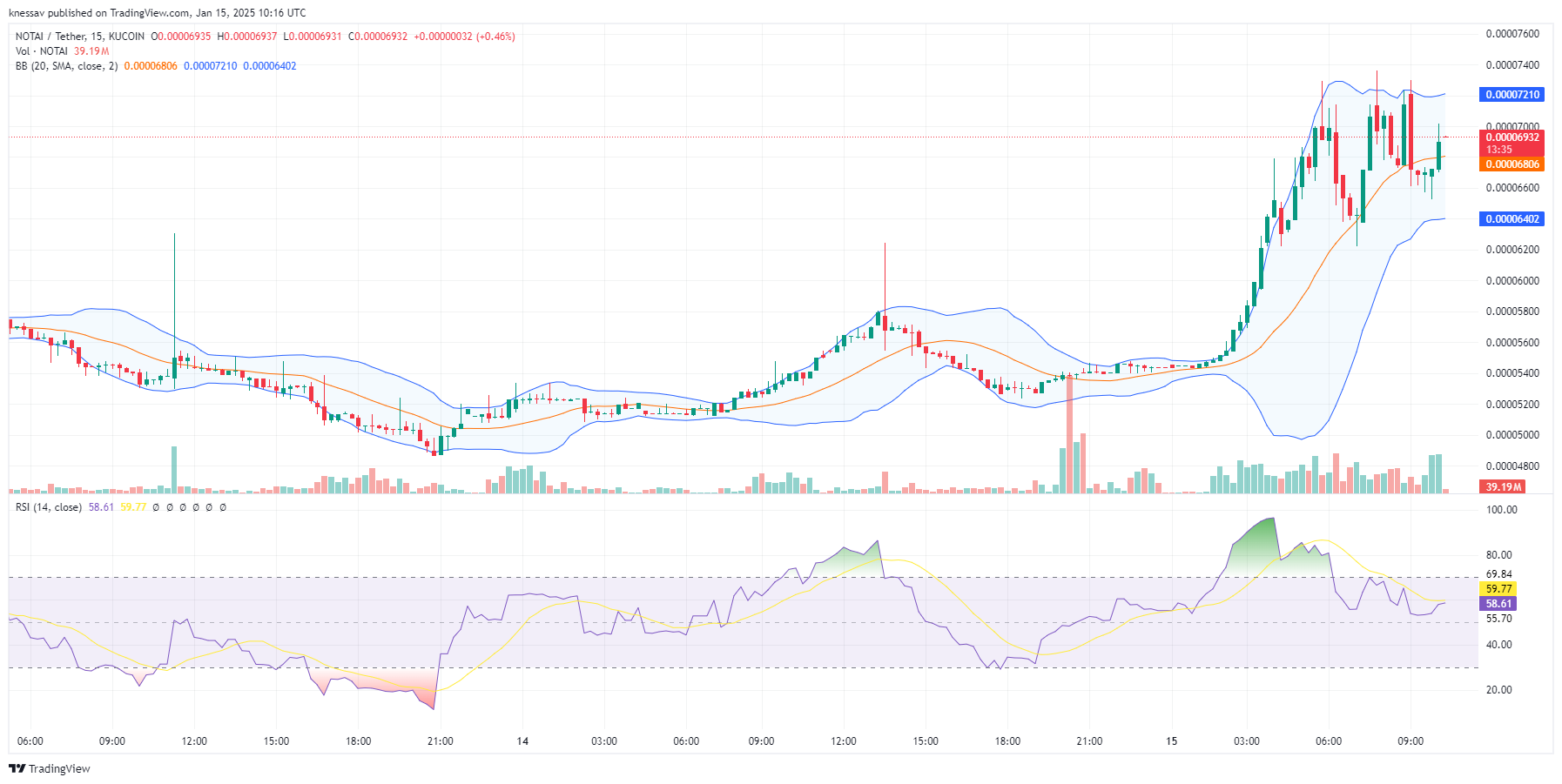Click the BB upper value 0.00007210 in the legend

coord(210,66)
